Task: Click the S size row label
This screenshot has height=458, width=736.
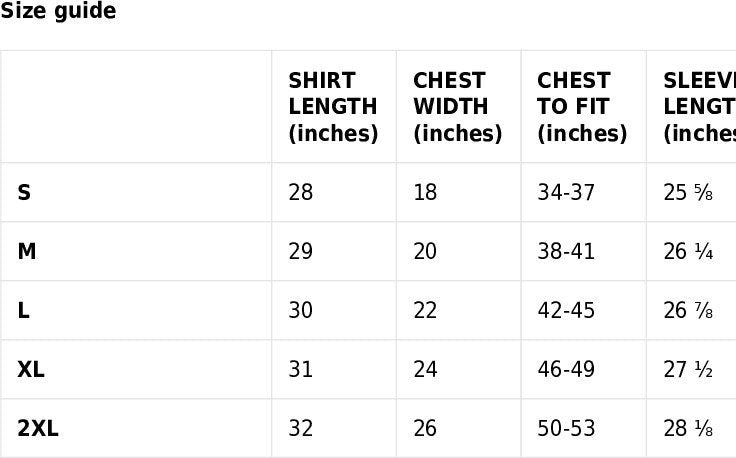Action: 24,192
